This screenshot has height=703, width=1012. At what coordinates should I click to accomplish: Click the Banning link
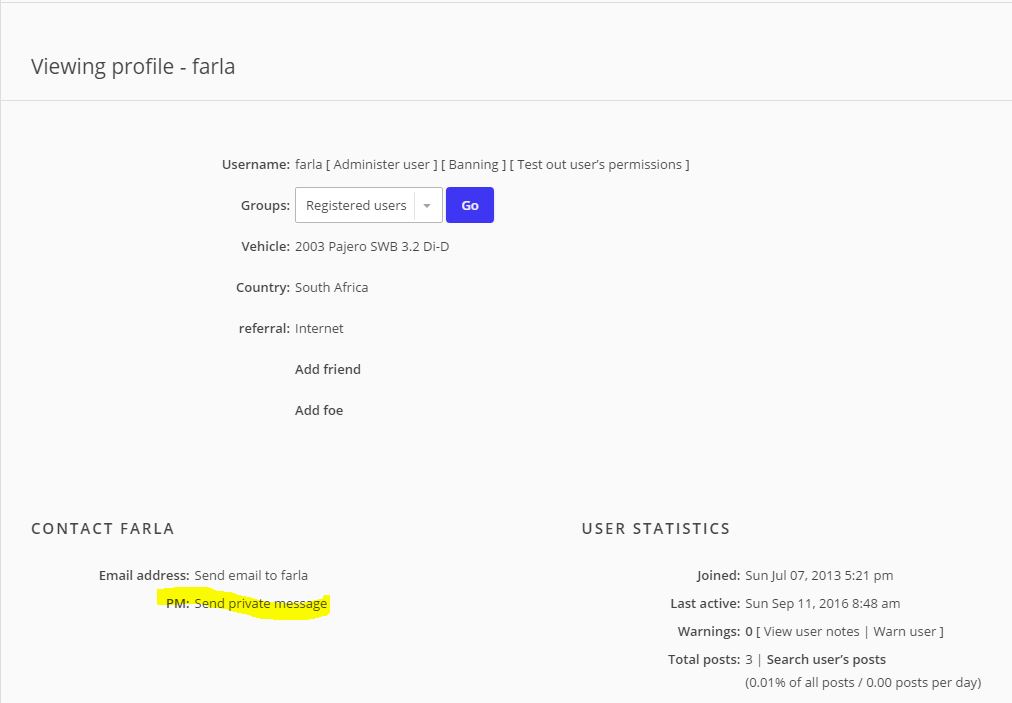coord(473,164)
